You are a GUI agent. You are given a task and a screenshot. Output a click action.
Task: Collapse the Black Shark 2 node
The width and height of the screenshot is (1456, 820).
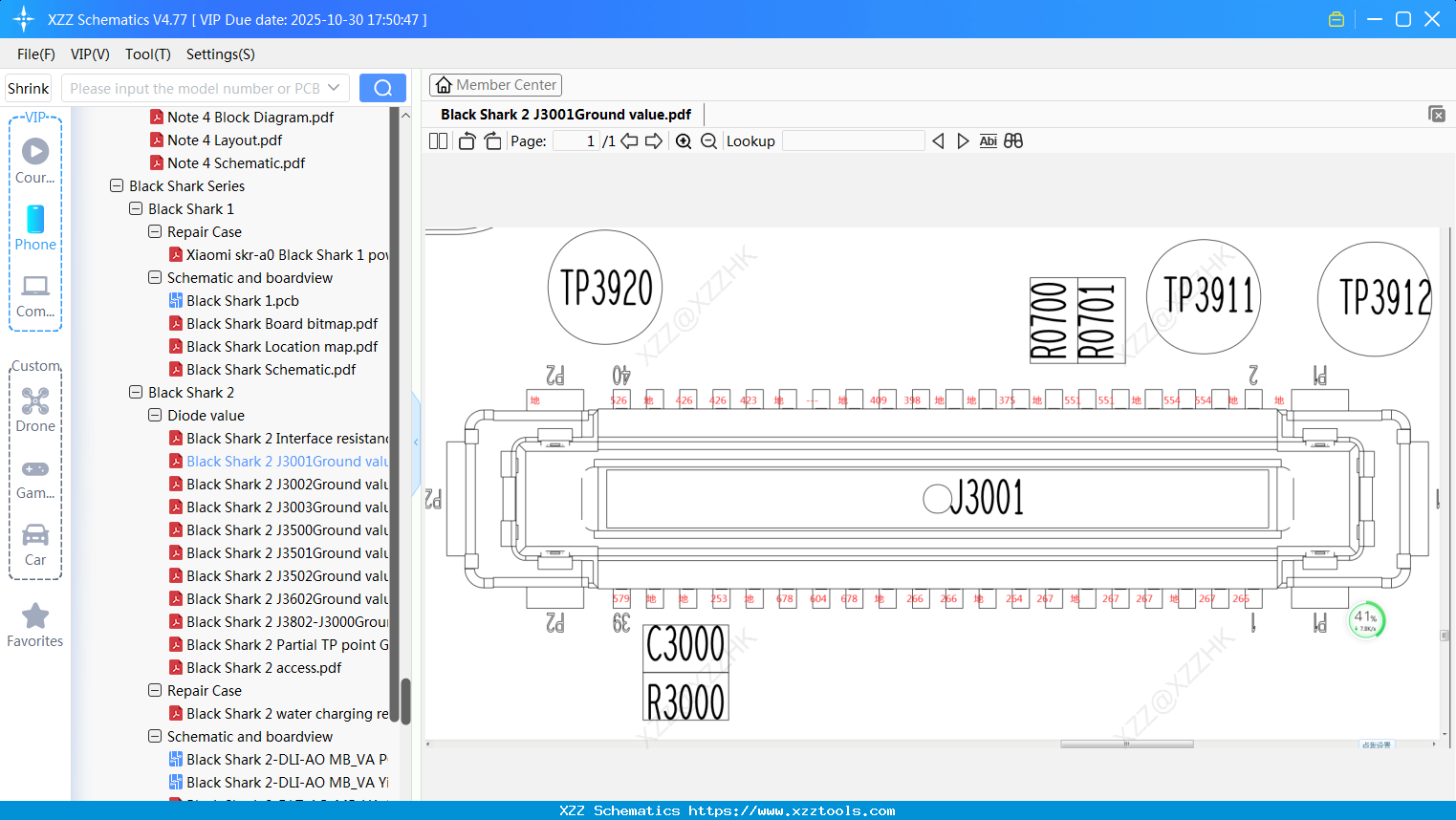click(136, 393)
